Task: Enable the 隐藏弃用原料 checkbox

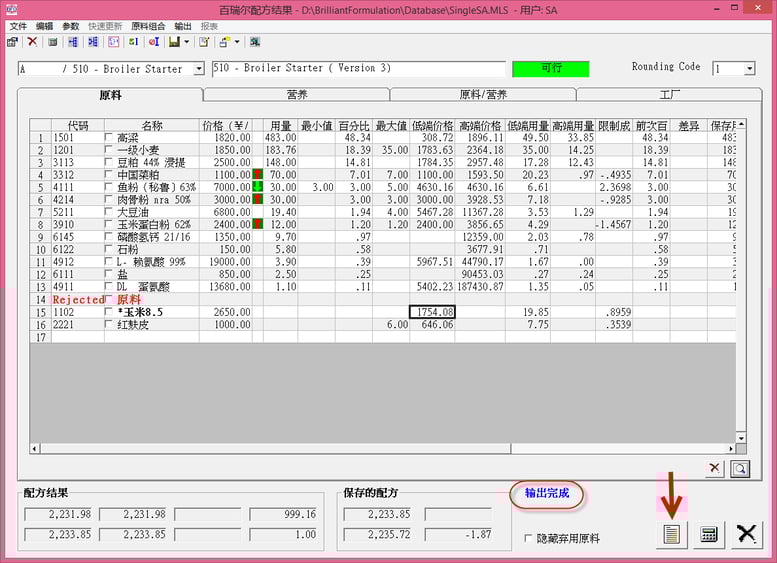Action: (528, 538)
